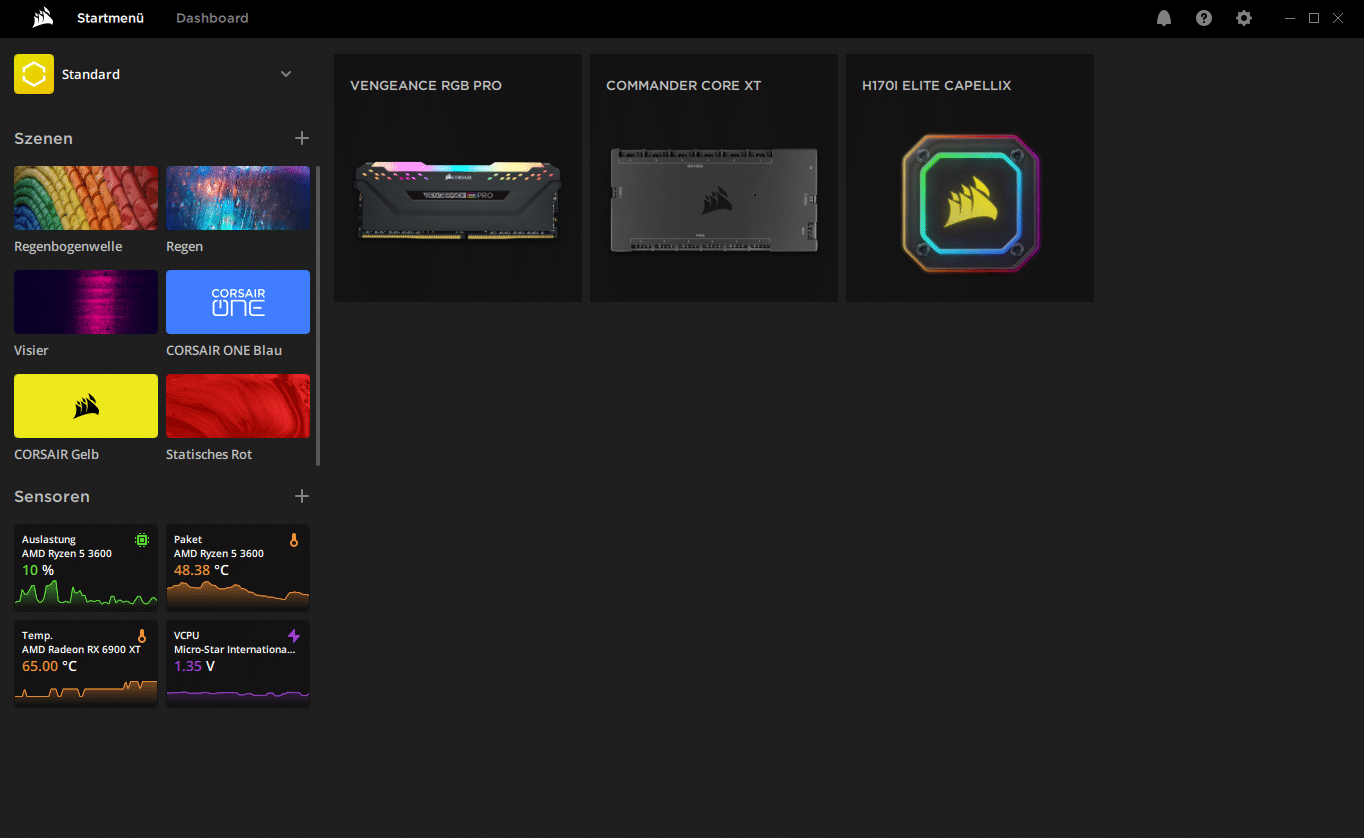Screen dimensions: 1364x838
Task: Add a new sensor with plus icon
Action: 302,496
